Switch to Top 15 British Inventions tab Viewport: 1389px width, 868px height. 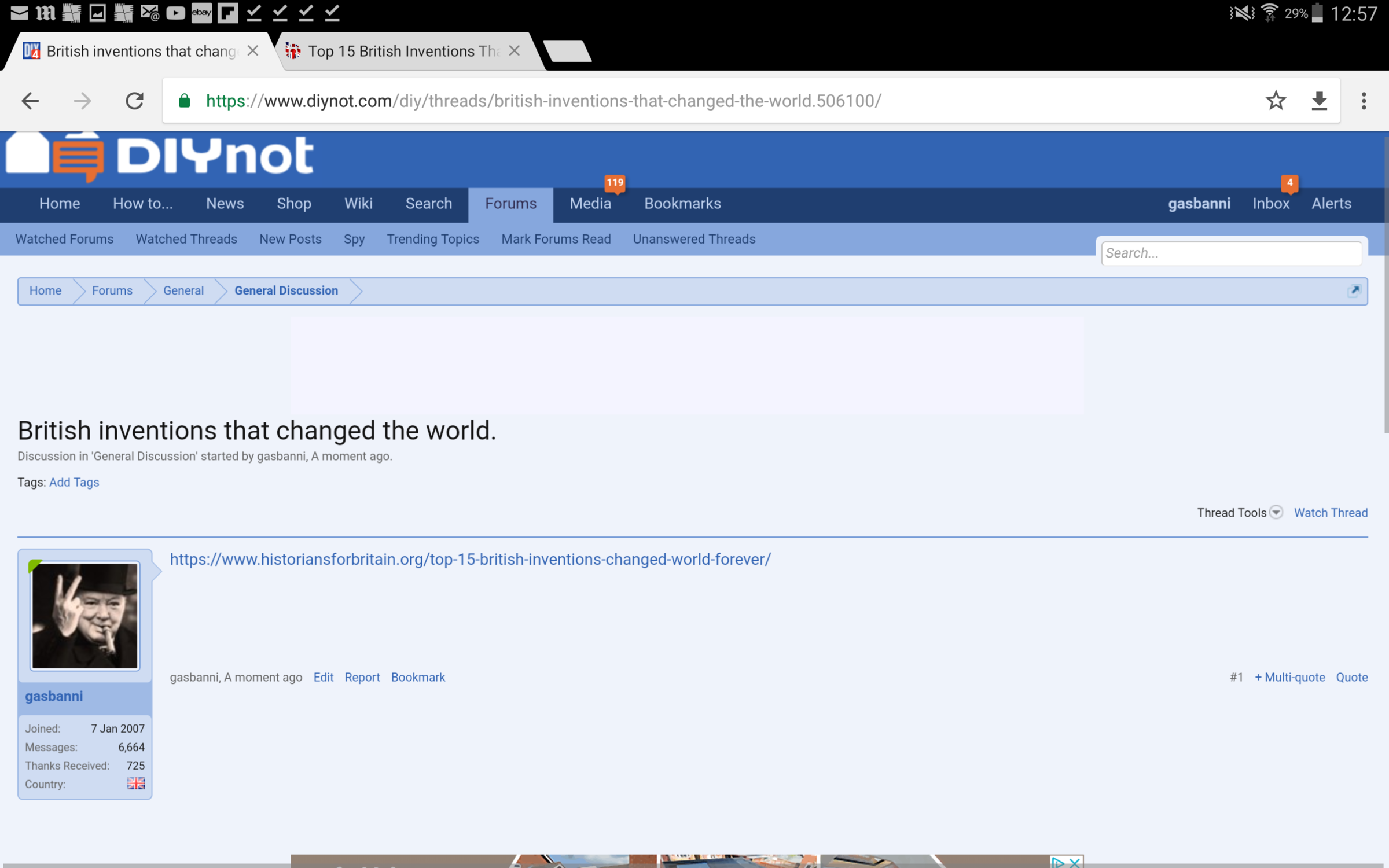coord(403,51)
